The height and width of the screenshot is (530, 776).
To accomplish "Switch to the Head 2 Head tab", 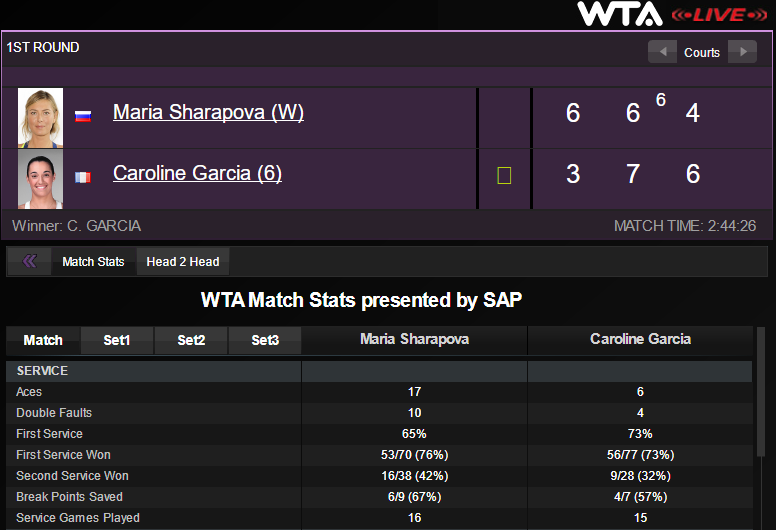I will (183, 262).
